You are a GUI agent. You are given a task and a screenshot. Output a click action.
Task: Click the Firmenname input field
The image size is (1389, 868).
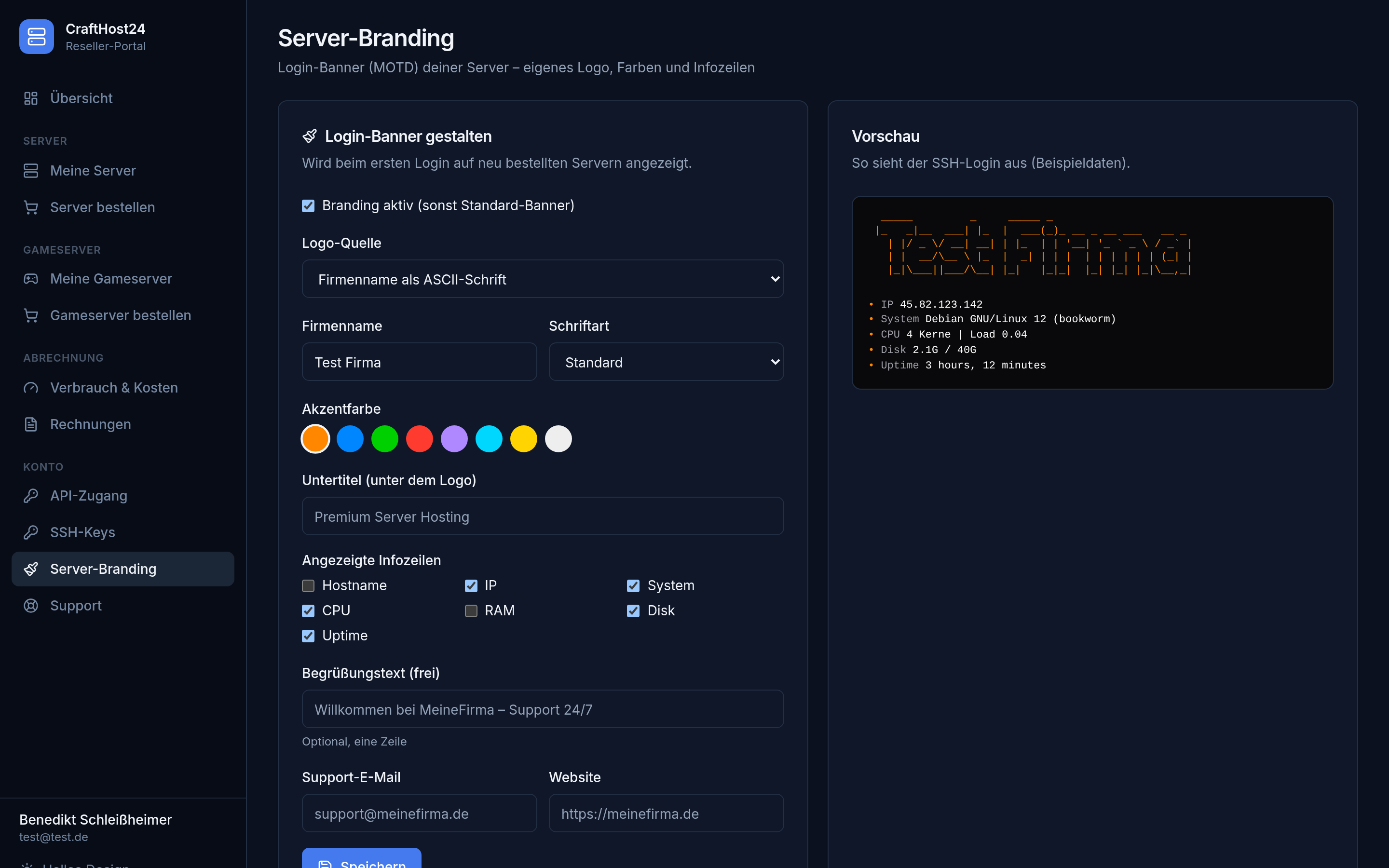click(419, 362)
